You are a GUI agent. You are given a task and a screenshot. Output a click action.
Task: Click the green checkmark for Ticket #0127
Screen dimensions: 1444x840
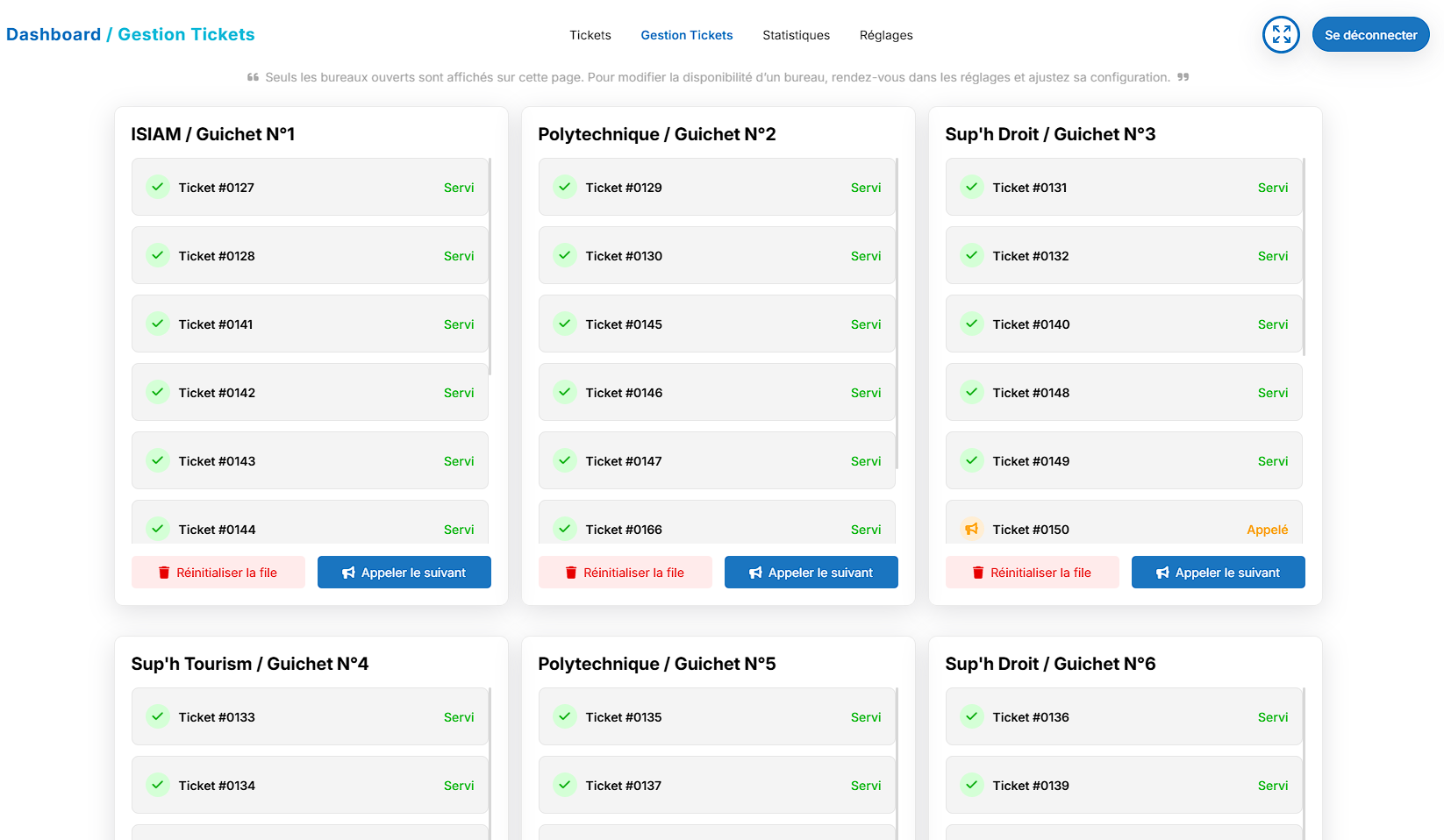(157, 187)
